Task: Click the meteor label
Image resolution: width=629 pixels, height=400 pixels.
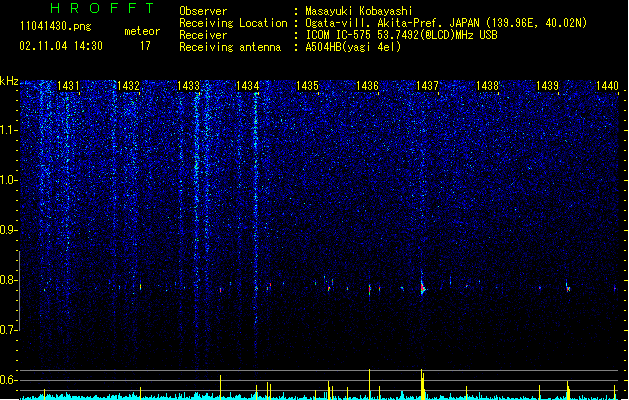Action: (x=142, y=31)
